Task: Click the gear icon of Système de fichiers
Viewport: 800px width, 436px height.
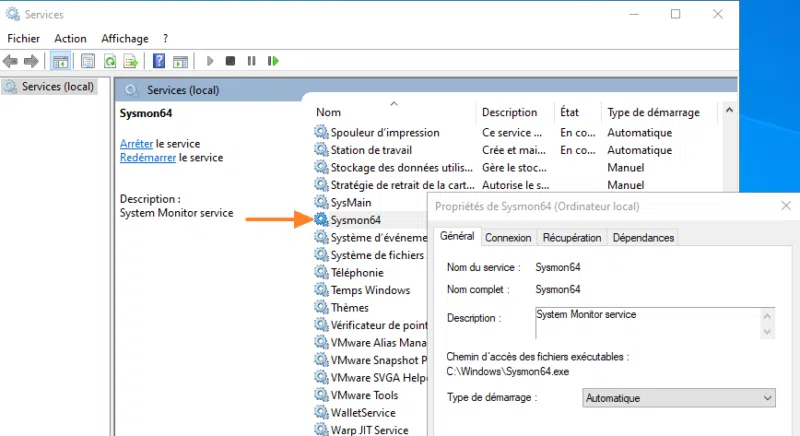Action: click(321, 255)
